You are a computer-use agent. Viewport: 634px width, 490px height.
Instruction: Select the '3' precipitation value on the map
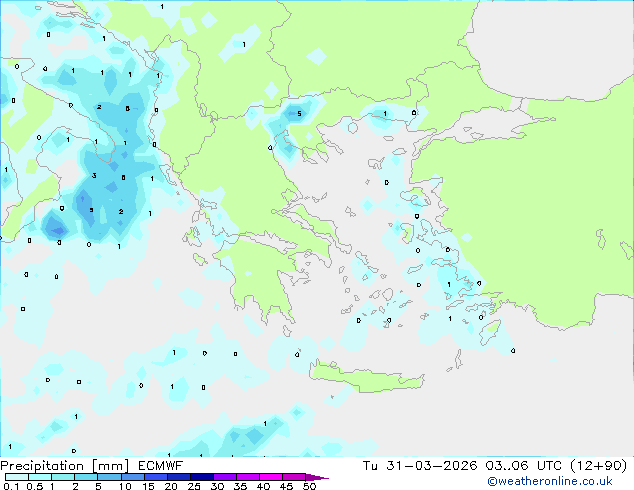94,175
